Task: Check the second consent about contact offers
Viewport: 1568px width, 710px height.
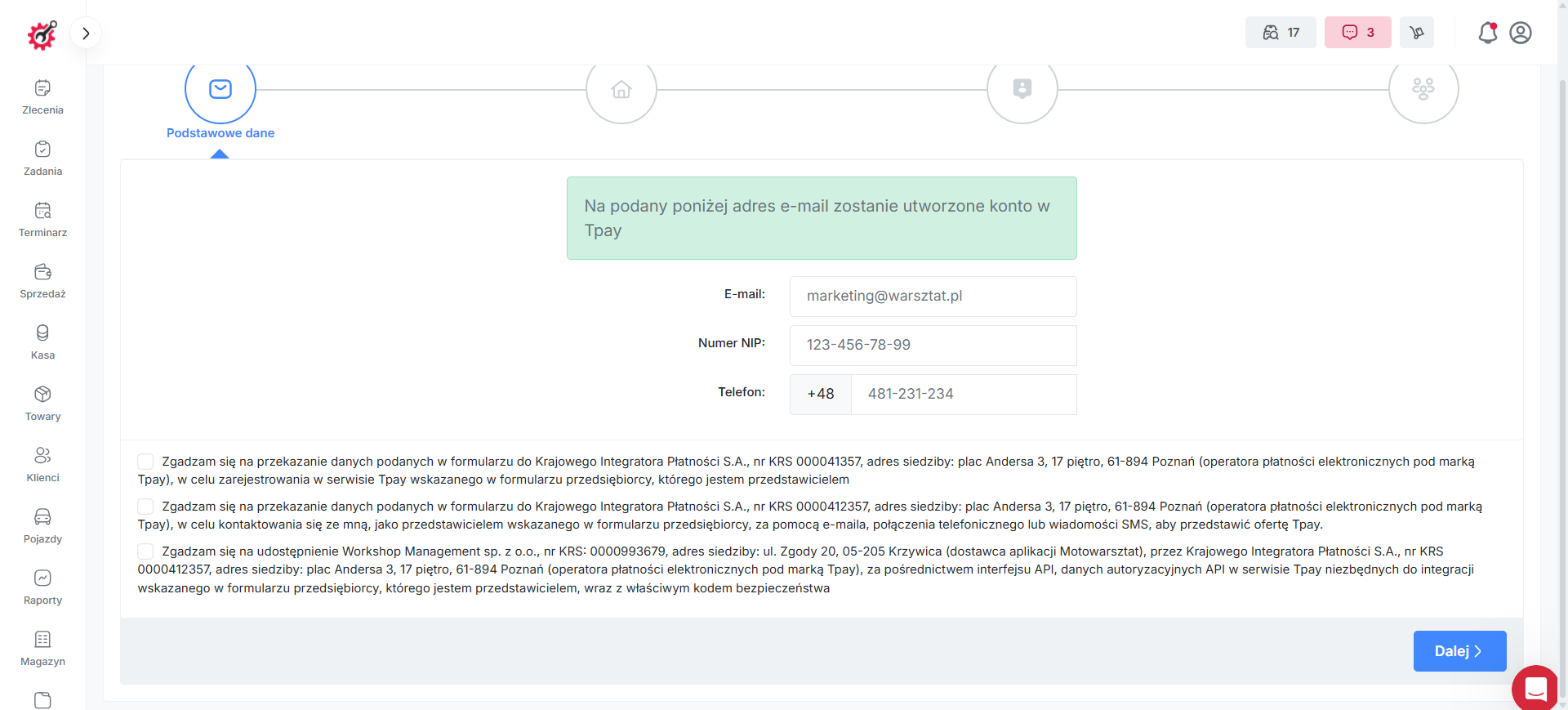Action: 145,507
